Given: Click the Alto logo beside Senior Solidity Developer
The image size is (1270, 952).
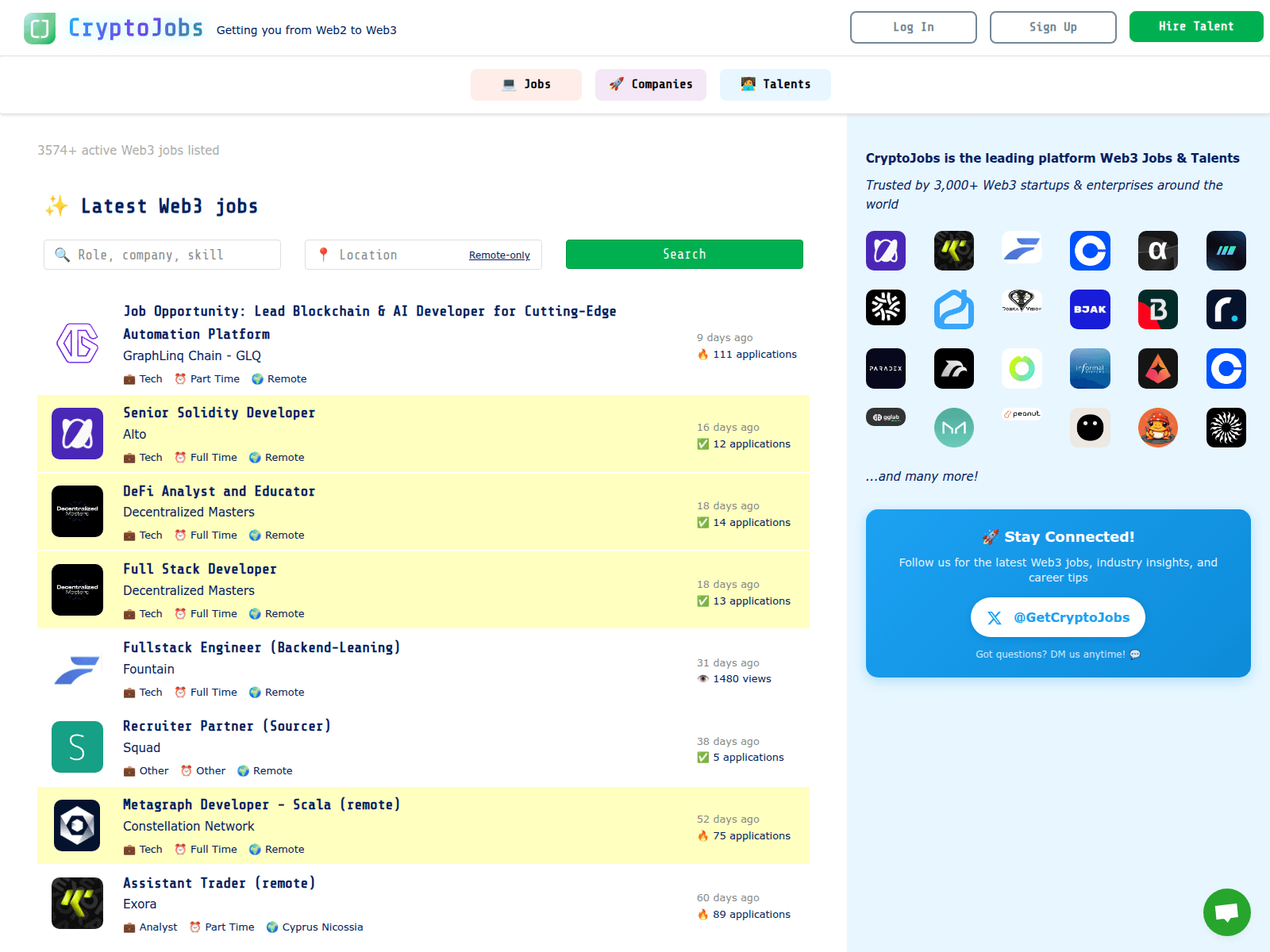Looking at the screenshot, I should tap(77, 433).
